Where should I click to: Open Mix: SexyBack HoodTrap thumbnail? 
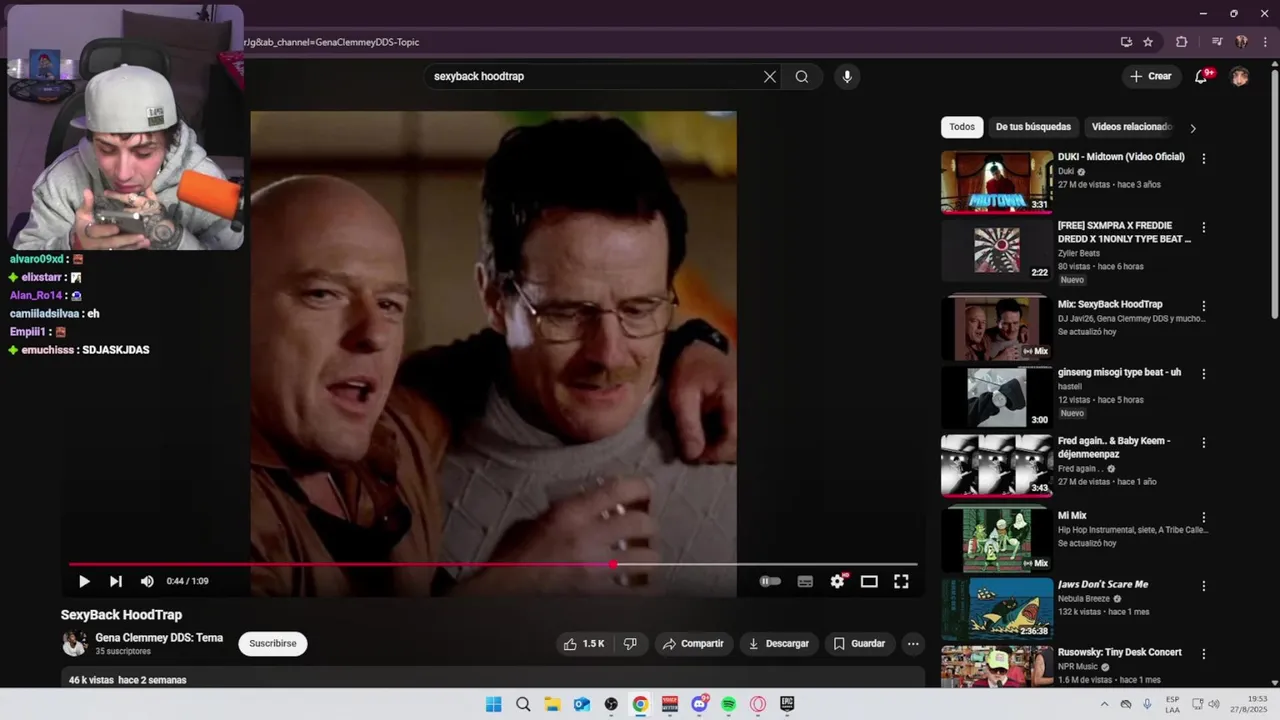tap(997, 329)
